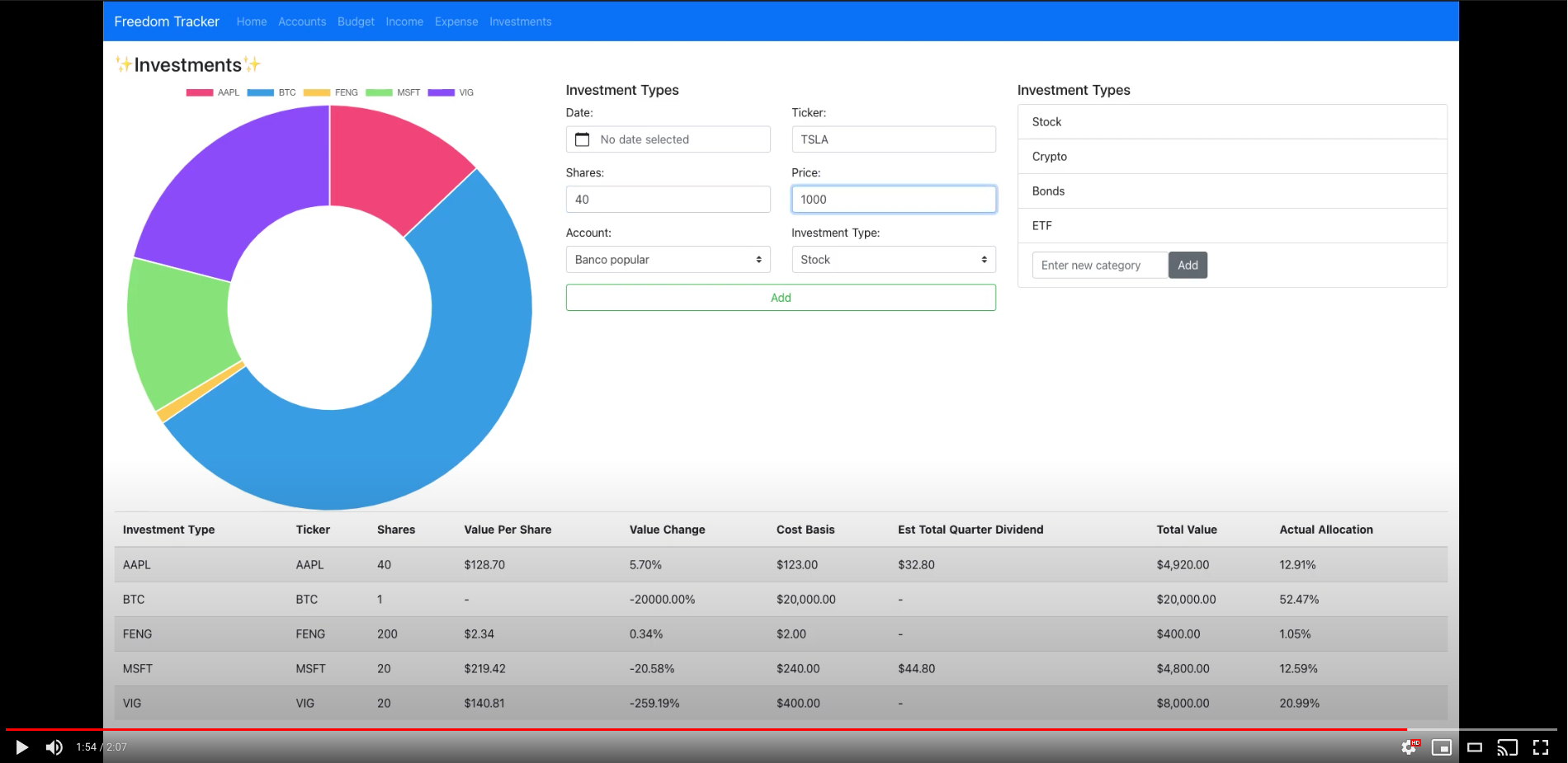Click the play button on the video player
The height and width of the screenshot is (763, 1568).
click(21, 747)
